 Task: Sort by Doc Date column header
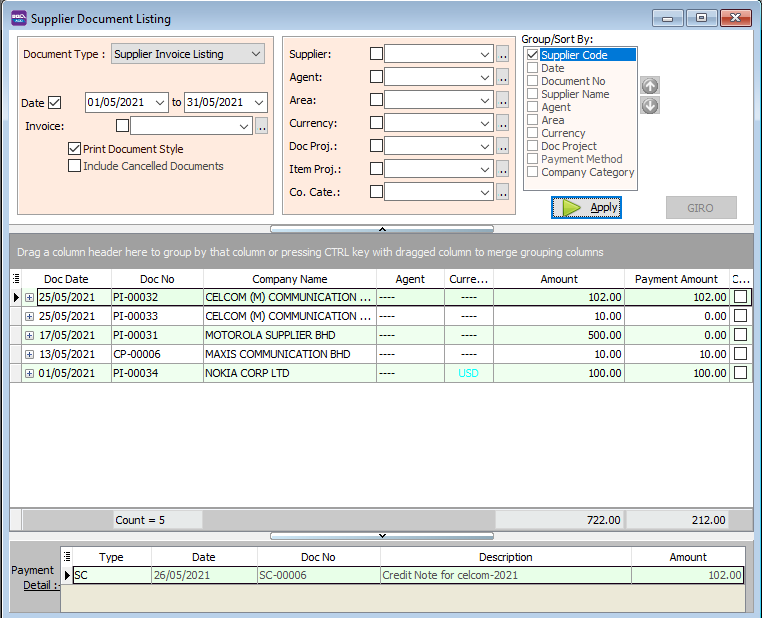(x=66, y=279)
